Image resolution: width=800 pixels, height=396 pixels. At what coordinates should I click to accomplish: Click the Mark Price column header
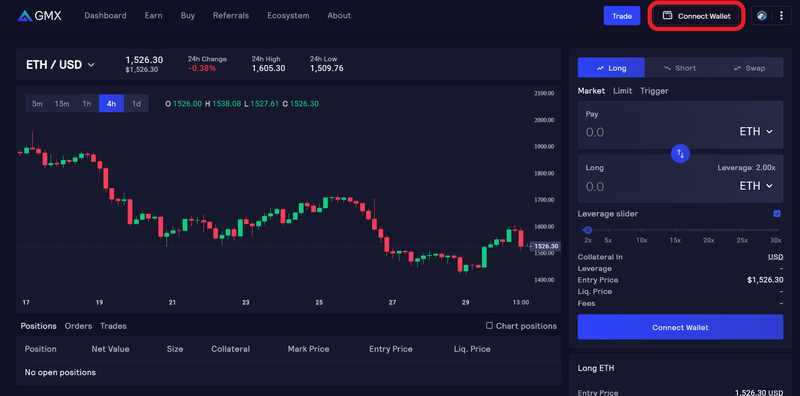pyautogui.click(x=308, y=349)
